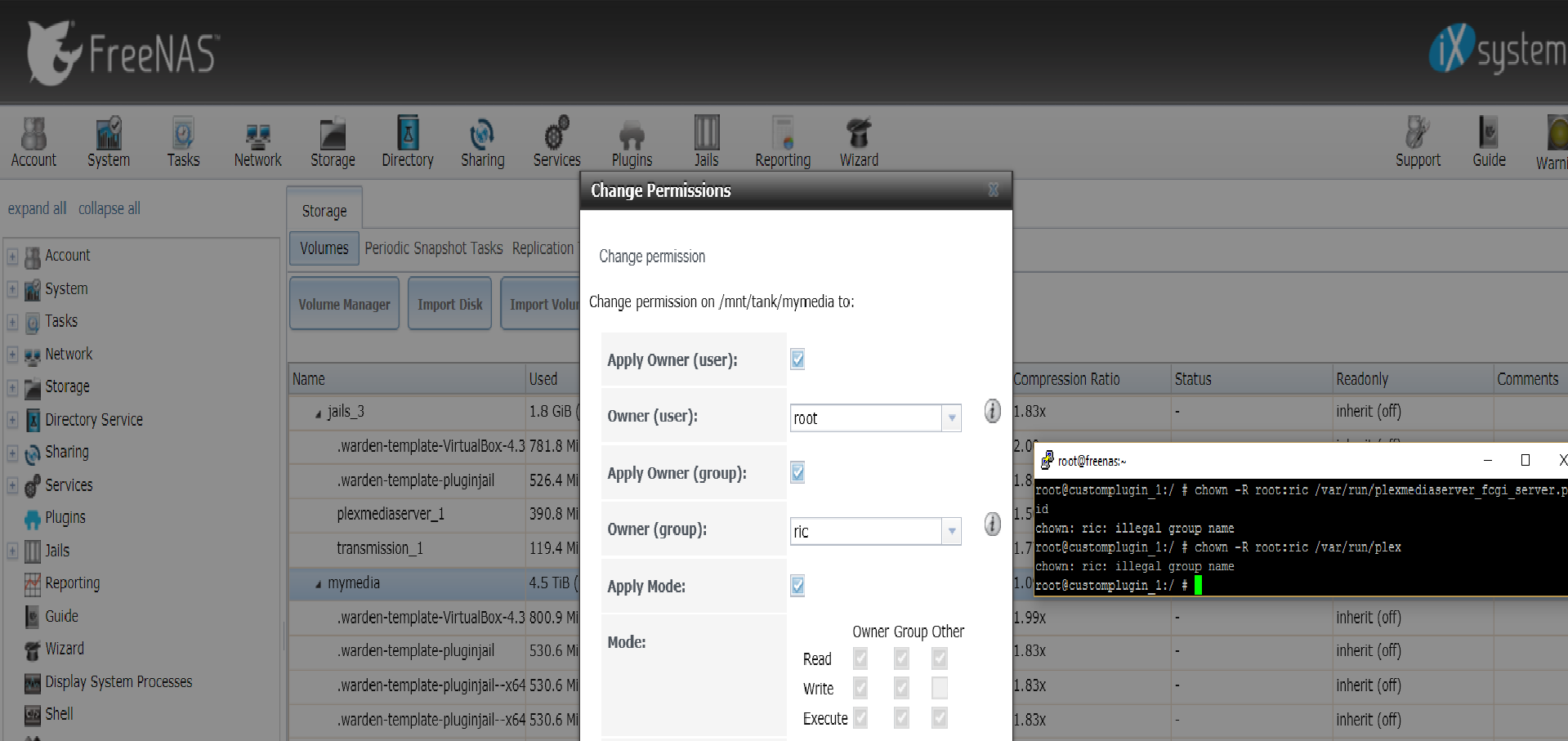This screenshot has width=1568, height=741.
Task: Click the Guide book icon in sidebar
Action: coord(33,617)
